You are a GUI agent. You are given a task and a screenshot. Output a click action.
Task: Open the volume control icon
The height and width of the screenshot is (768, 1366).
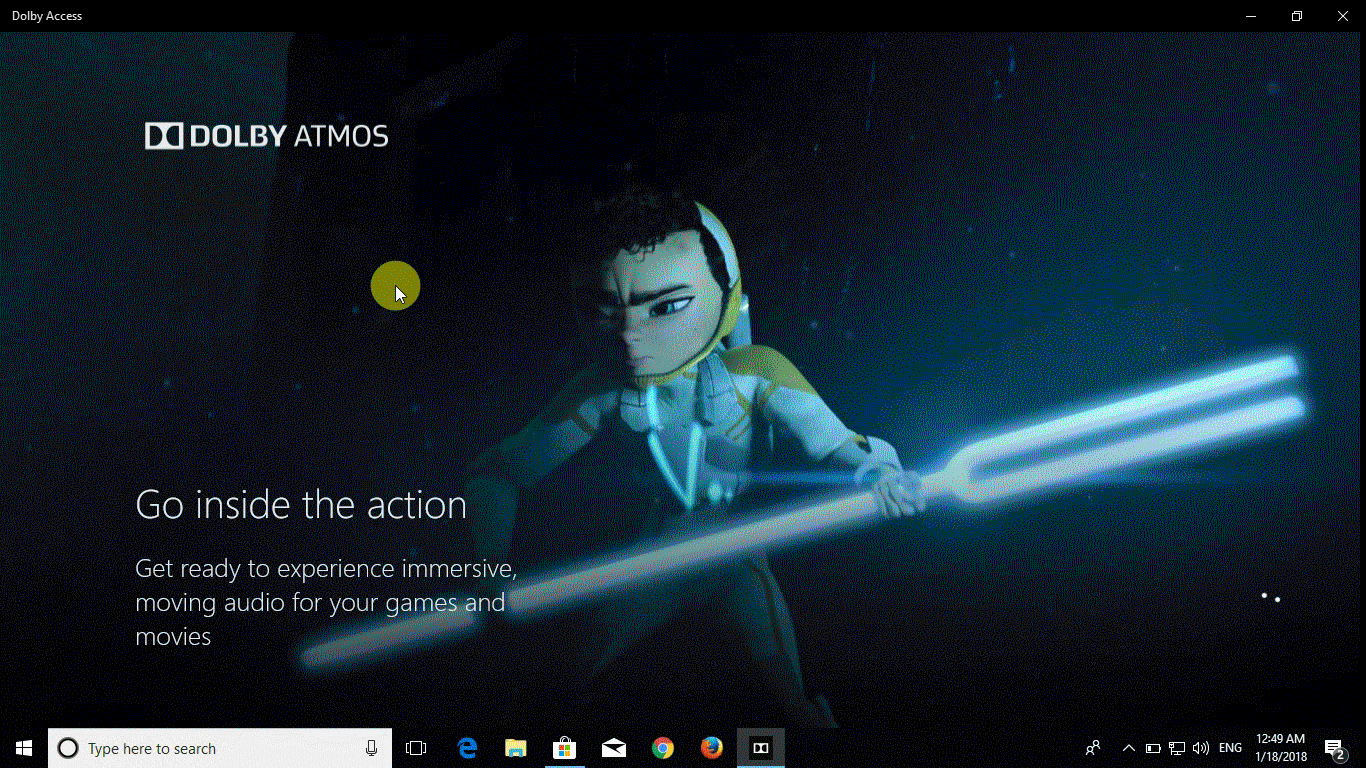click(1201, 748)
